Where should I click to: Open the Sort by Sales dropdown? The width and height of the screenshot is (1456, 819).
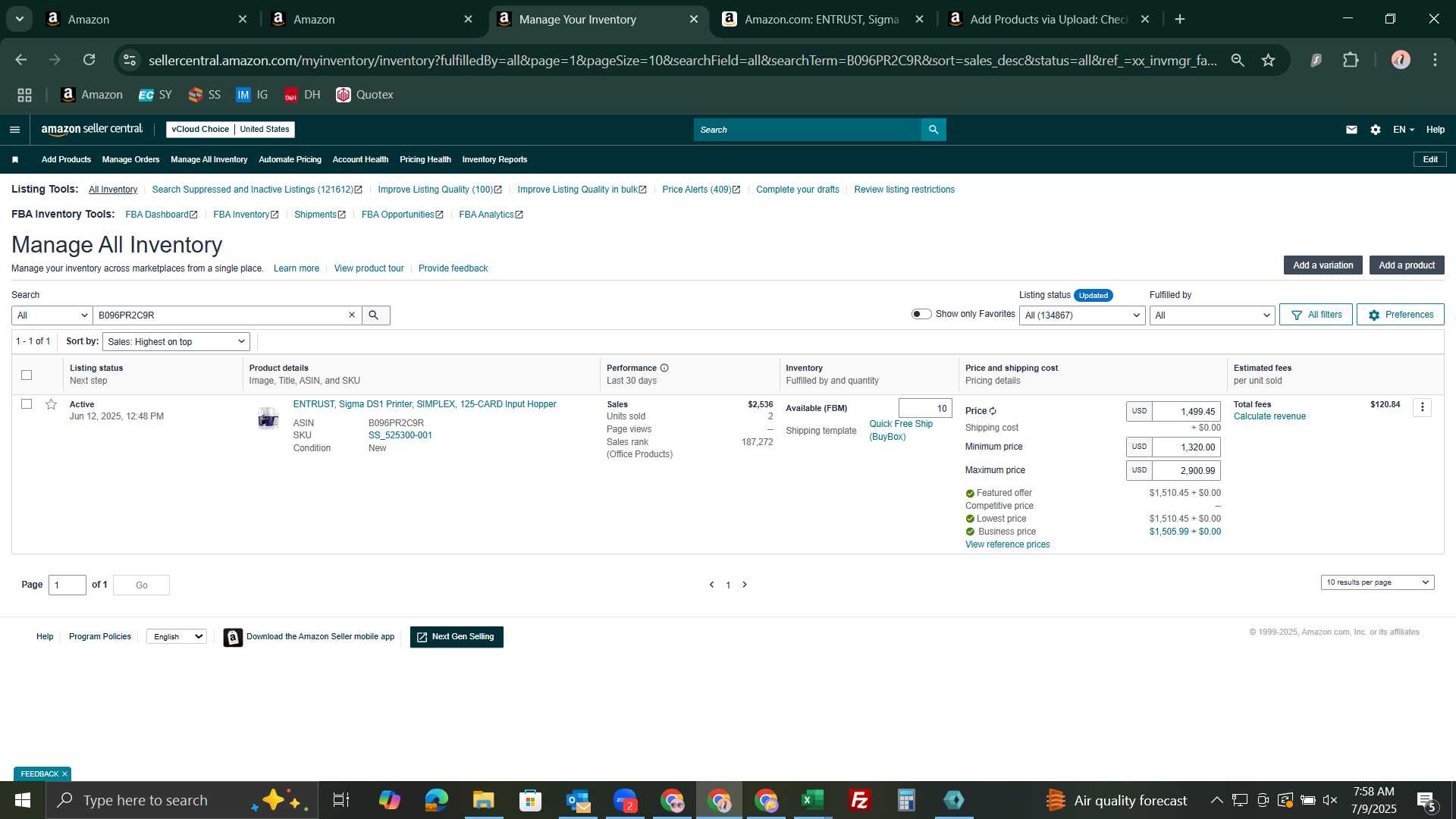(x=176, y=342)
